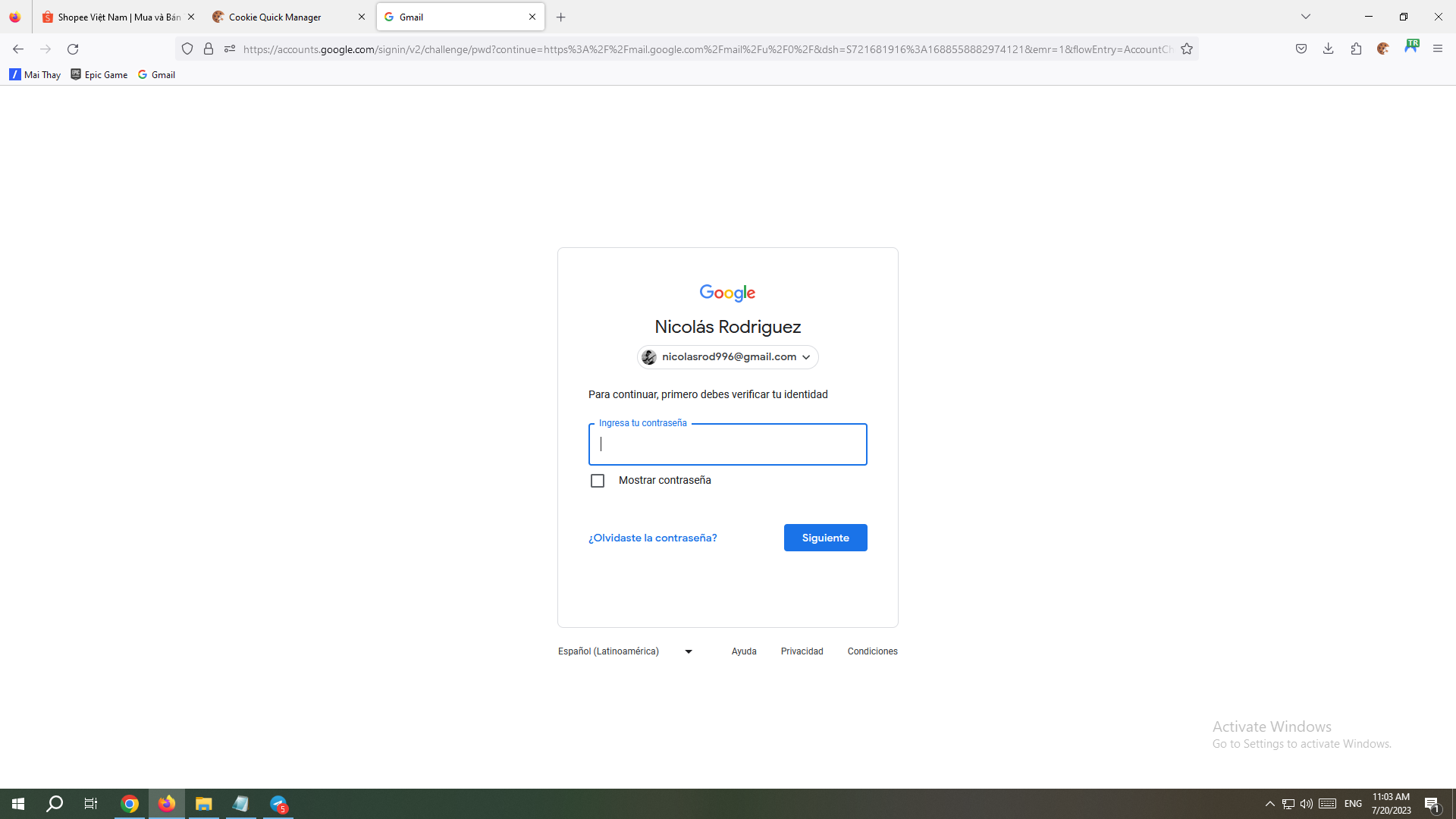The image size is (1456, 819).
Task: Open the Condiciones link
Action: [872, 651]
